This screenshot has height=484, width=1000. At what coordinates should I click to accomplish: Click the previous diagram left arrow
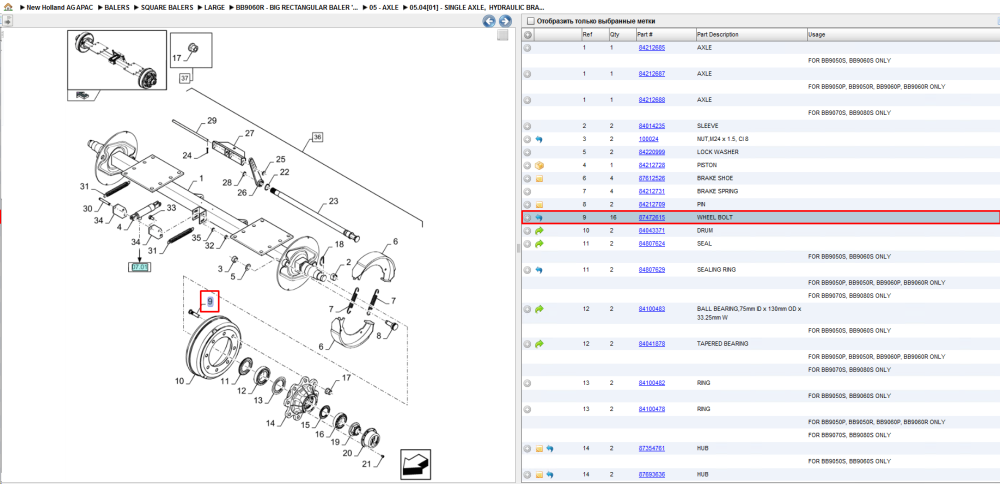pyautogui.click(x=489, y=21)
